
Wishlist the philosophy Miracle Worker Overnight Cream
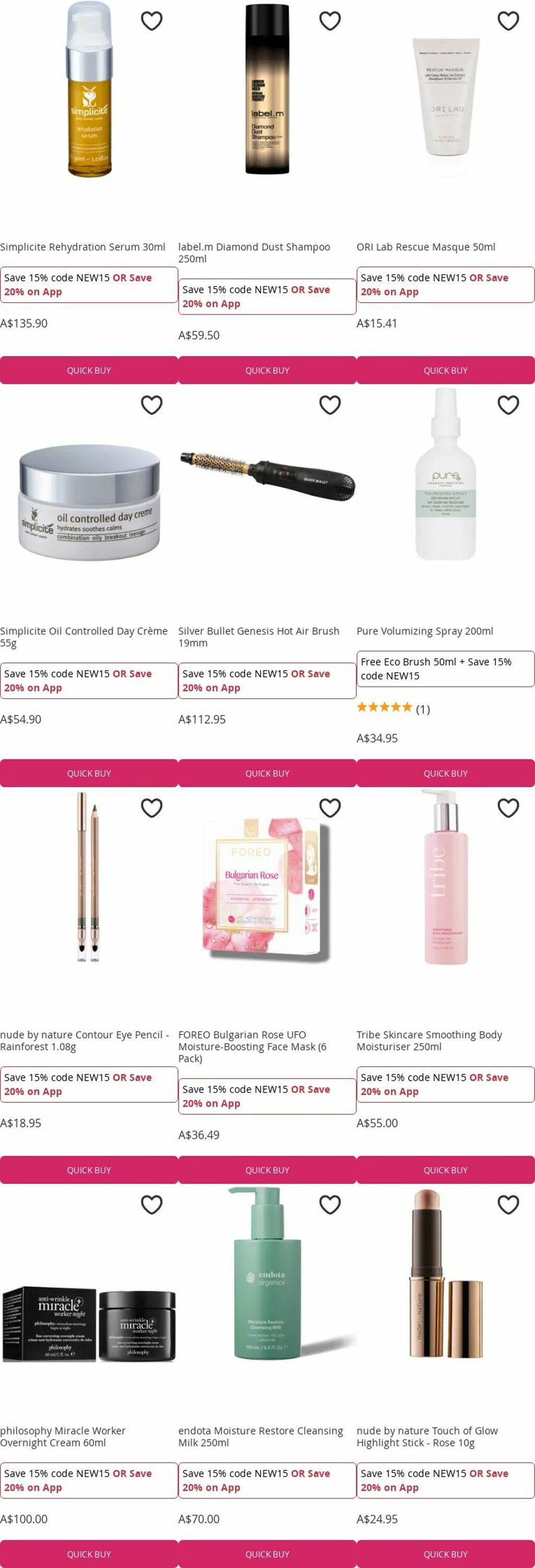click(152, 1205)
